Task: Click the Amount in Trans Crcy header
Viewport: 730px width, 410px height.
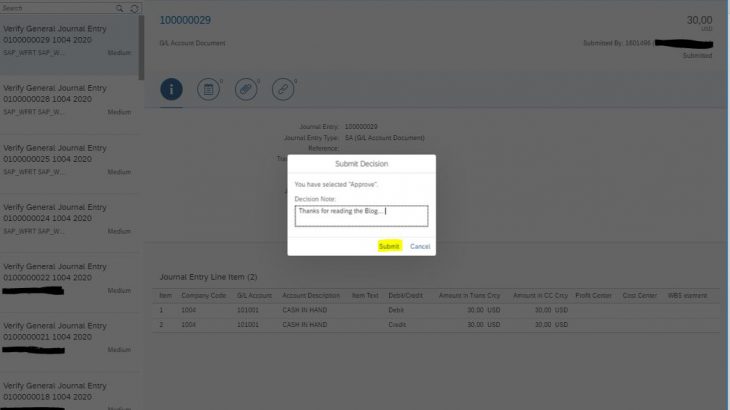Action: 469,296
